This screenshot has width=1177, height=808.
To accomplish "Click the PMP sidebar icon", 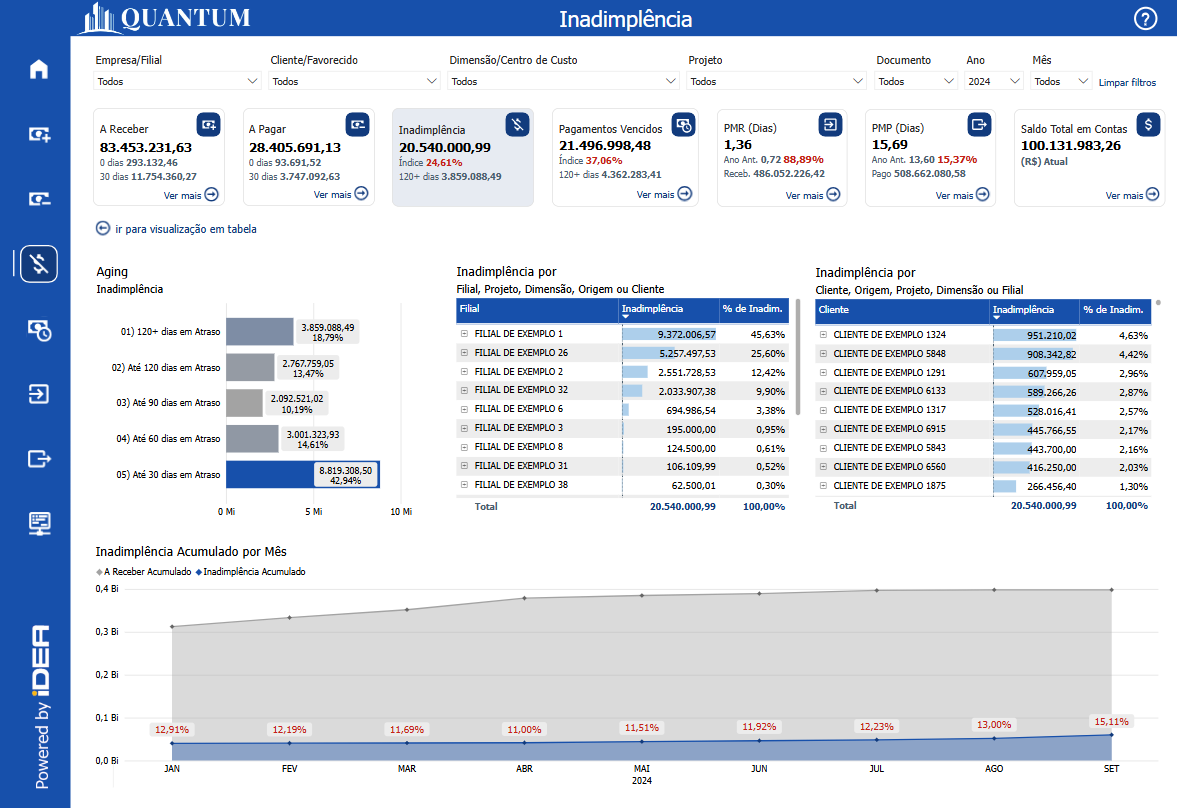I will pyautogui.click(x=39, y=459).
